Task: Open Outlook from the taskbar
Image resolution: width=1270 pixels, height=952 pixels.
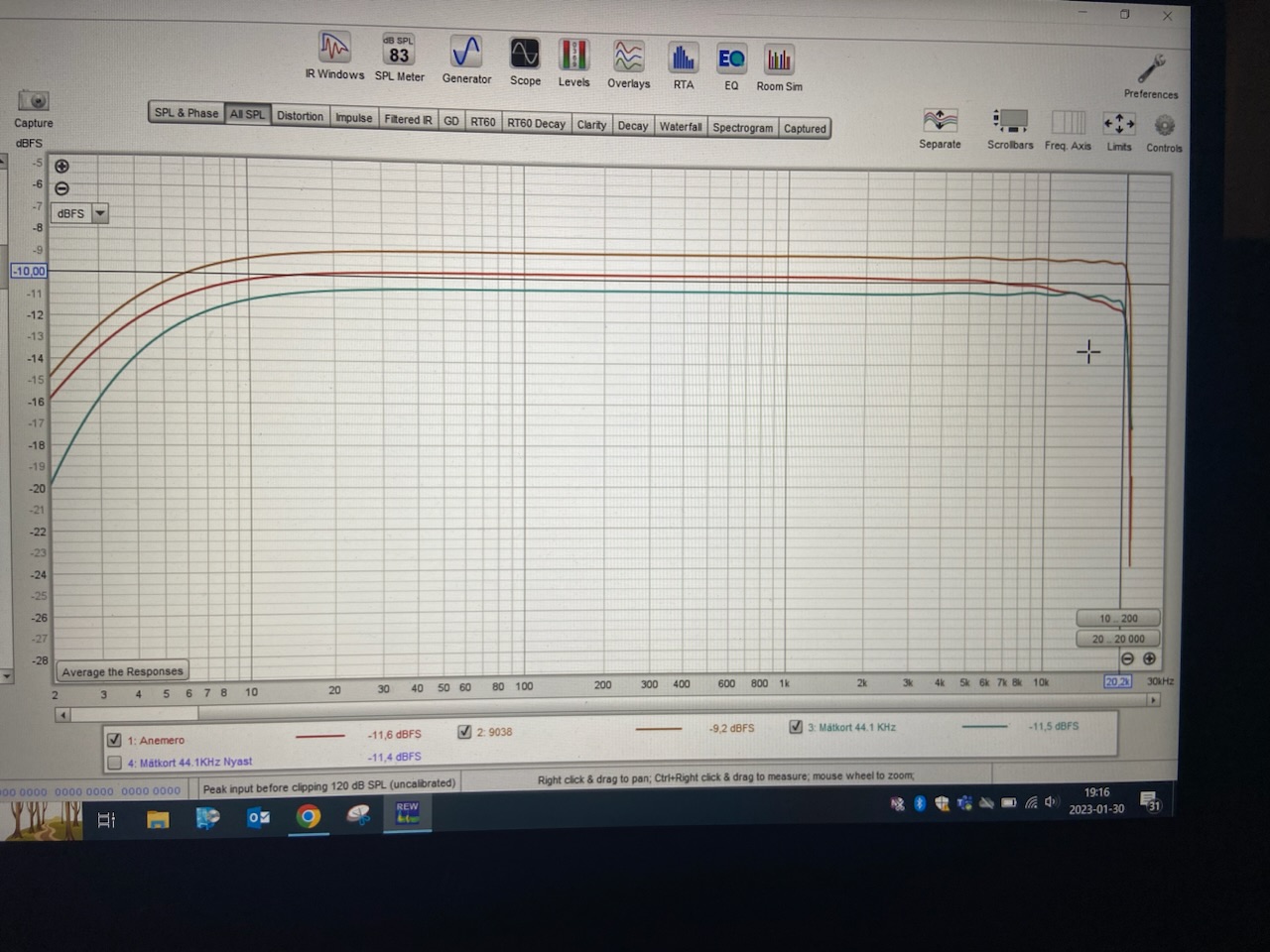Action: pyautogui.click(x=258, y=818)
